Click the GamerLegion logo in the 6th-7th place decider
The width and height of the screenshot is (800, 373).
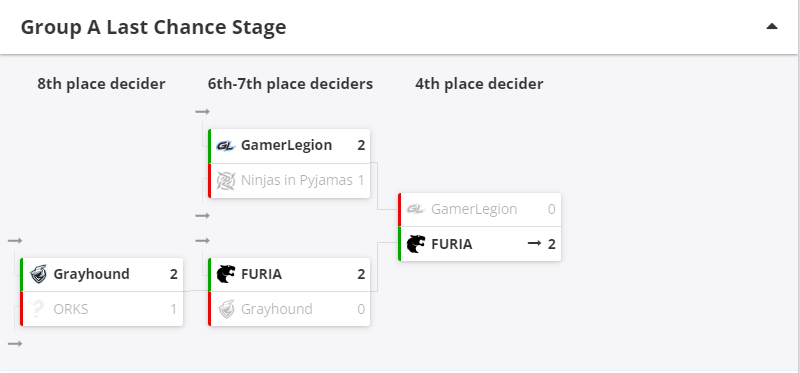click(225, 146)
